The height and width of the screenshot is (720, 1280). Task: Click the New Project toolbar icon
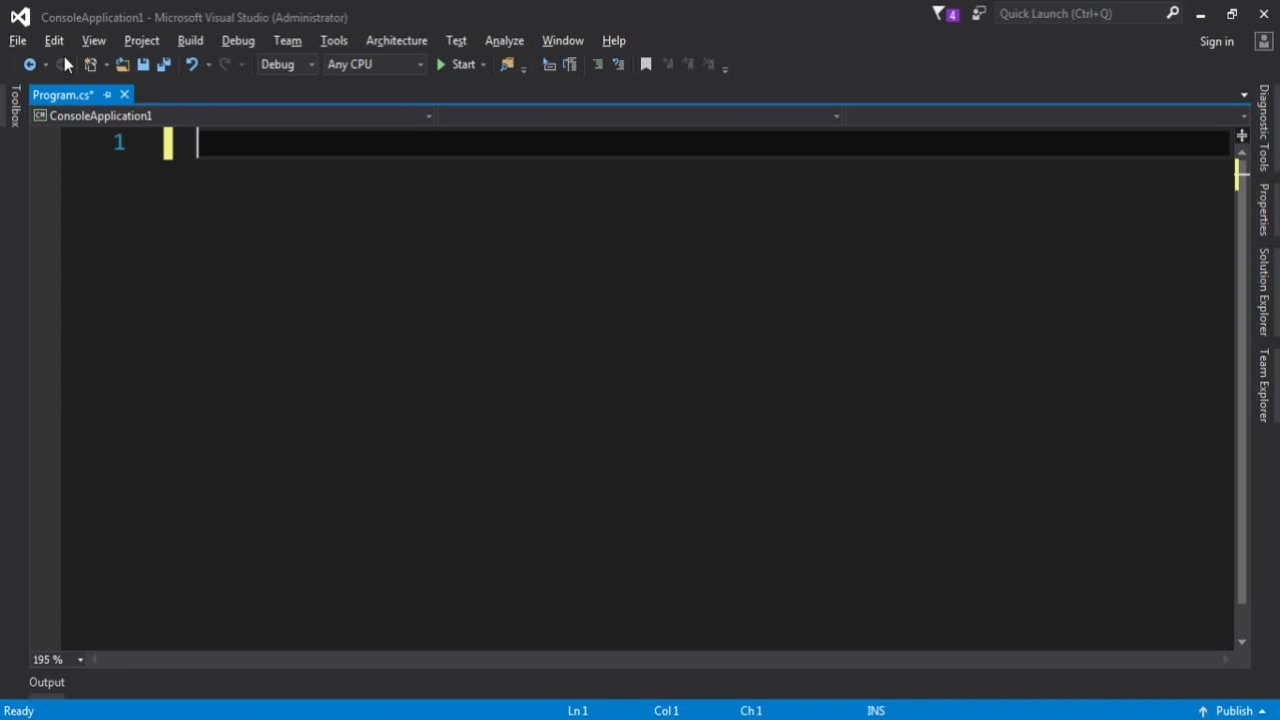tap(90, 64)
